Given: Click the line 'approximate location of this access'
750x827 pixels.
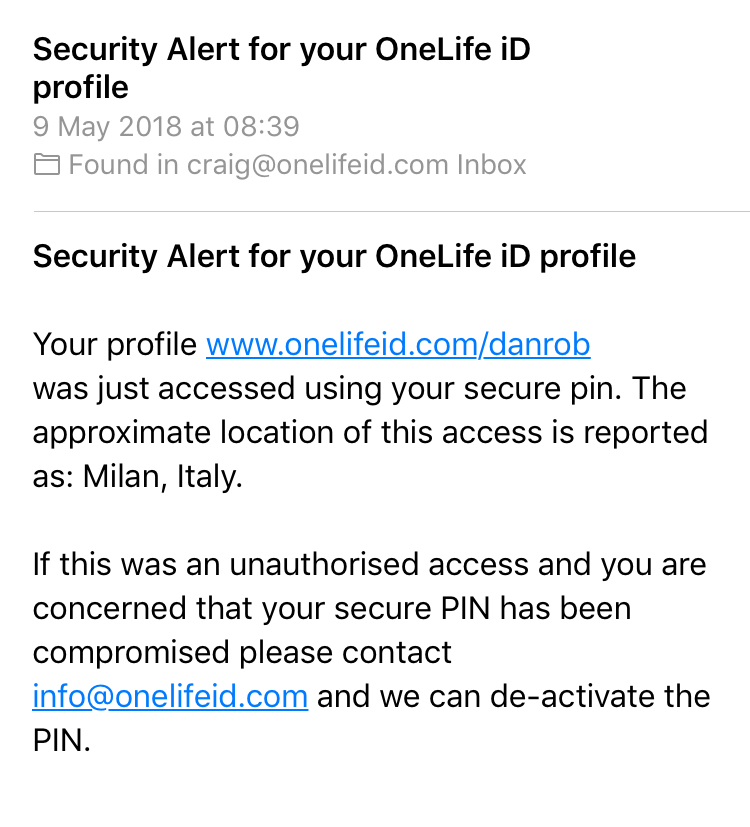Looking at the screenshot, I should [370, 433].
